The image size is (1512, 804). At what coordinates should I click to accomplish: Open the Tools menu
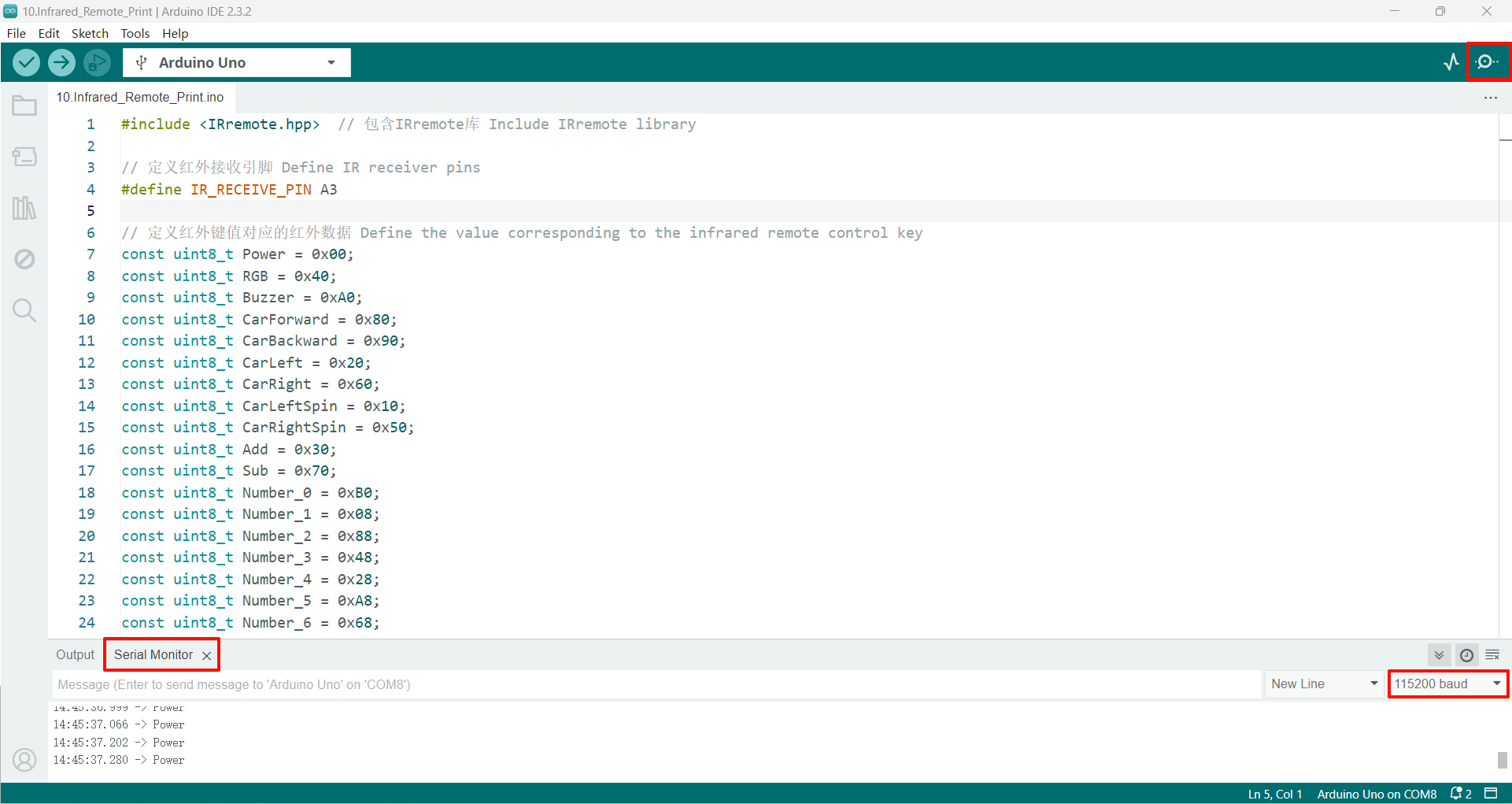pos(135,33)
